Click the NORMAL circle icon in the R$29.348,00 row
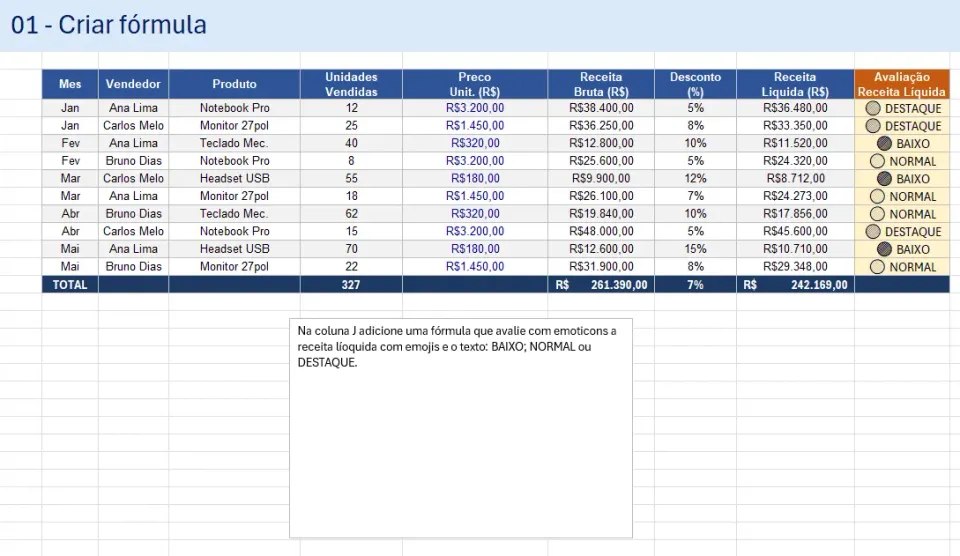This screenshot has height=556, width=960. pos(877,267)
